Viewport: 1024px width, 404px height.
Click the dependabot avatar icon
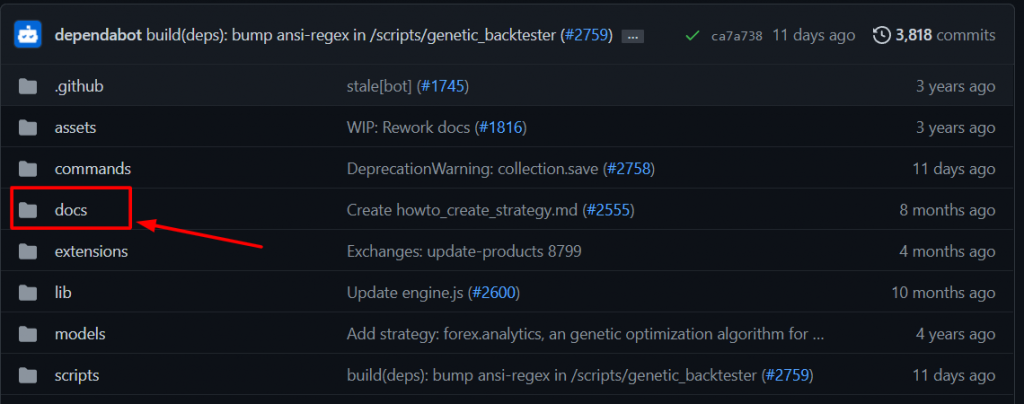coord(27,35)
